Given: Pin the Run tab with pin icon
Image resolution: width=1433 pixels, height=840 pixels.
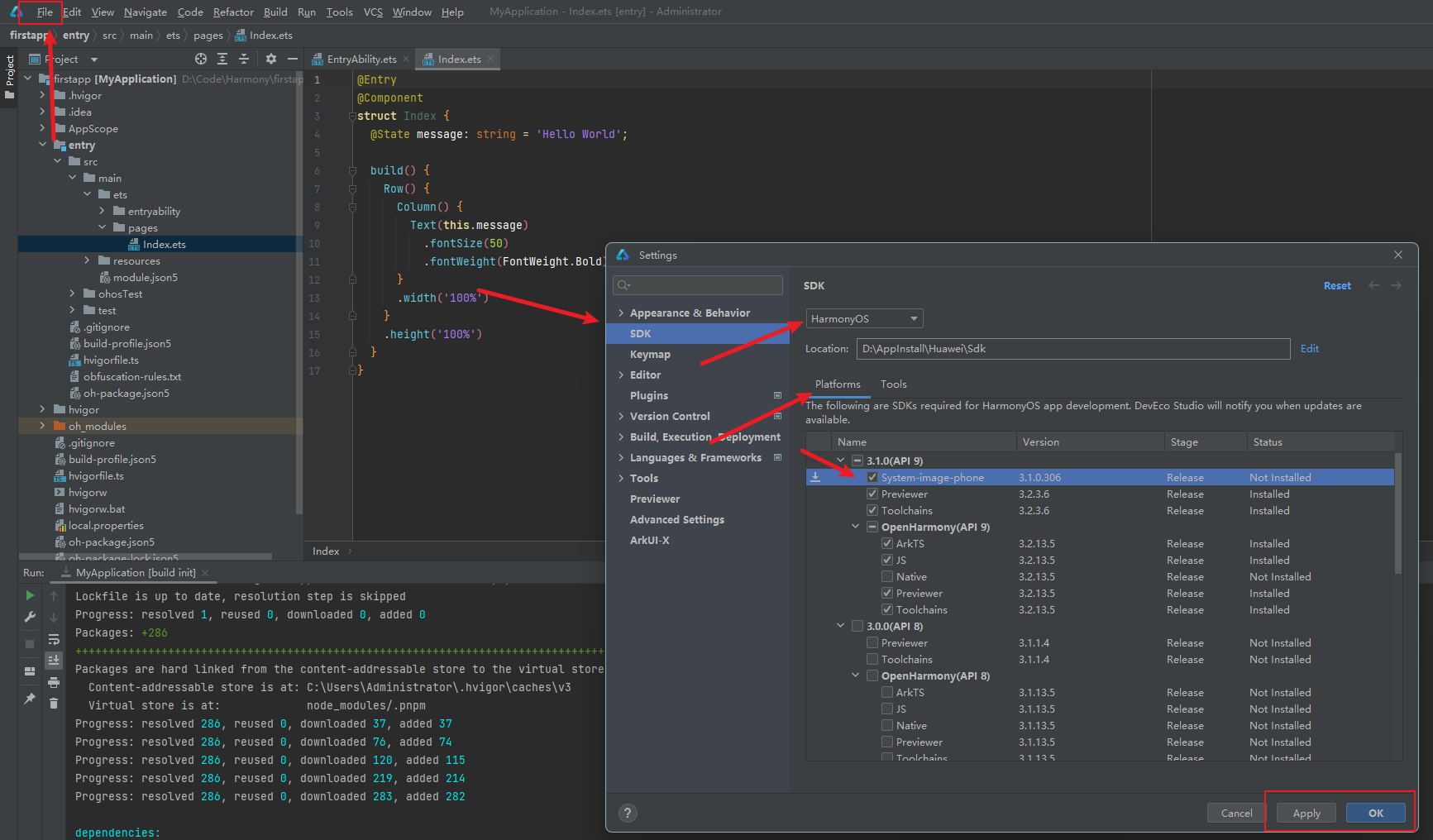Looking at the screenshot, I should point(30,699).
